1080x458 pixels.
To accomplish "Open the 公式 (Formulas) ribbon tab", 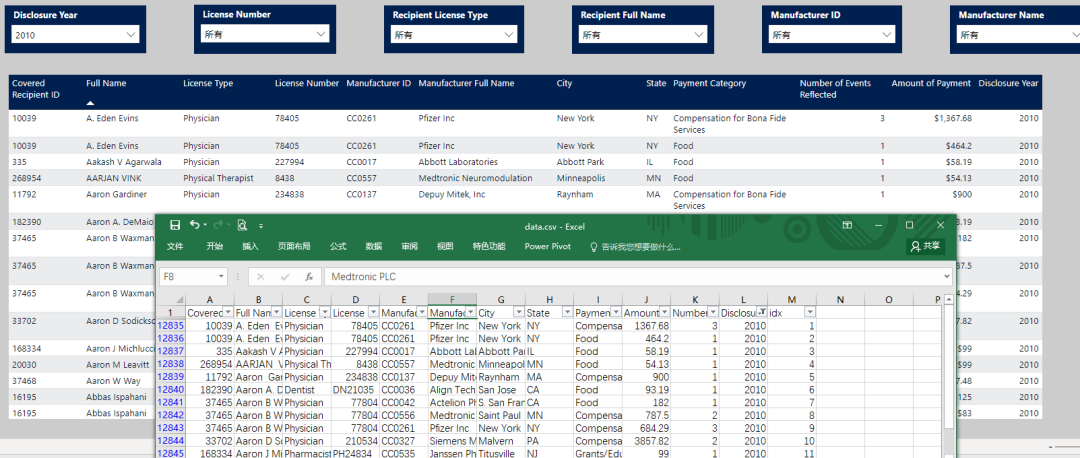I will tap(338, 247).
